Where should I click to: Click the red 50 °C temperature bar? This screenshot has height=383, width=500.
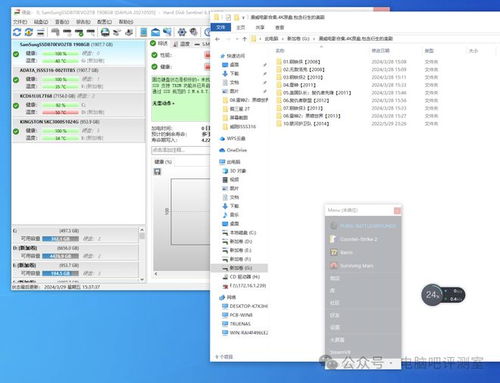(60, 112)
